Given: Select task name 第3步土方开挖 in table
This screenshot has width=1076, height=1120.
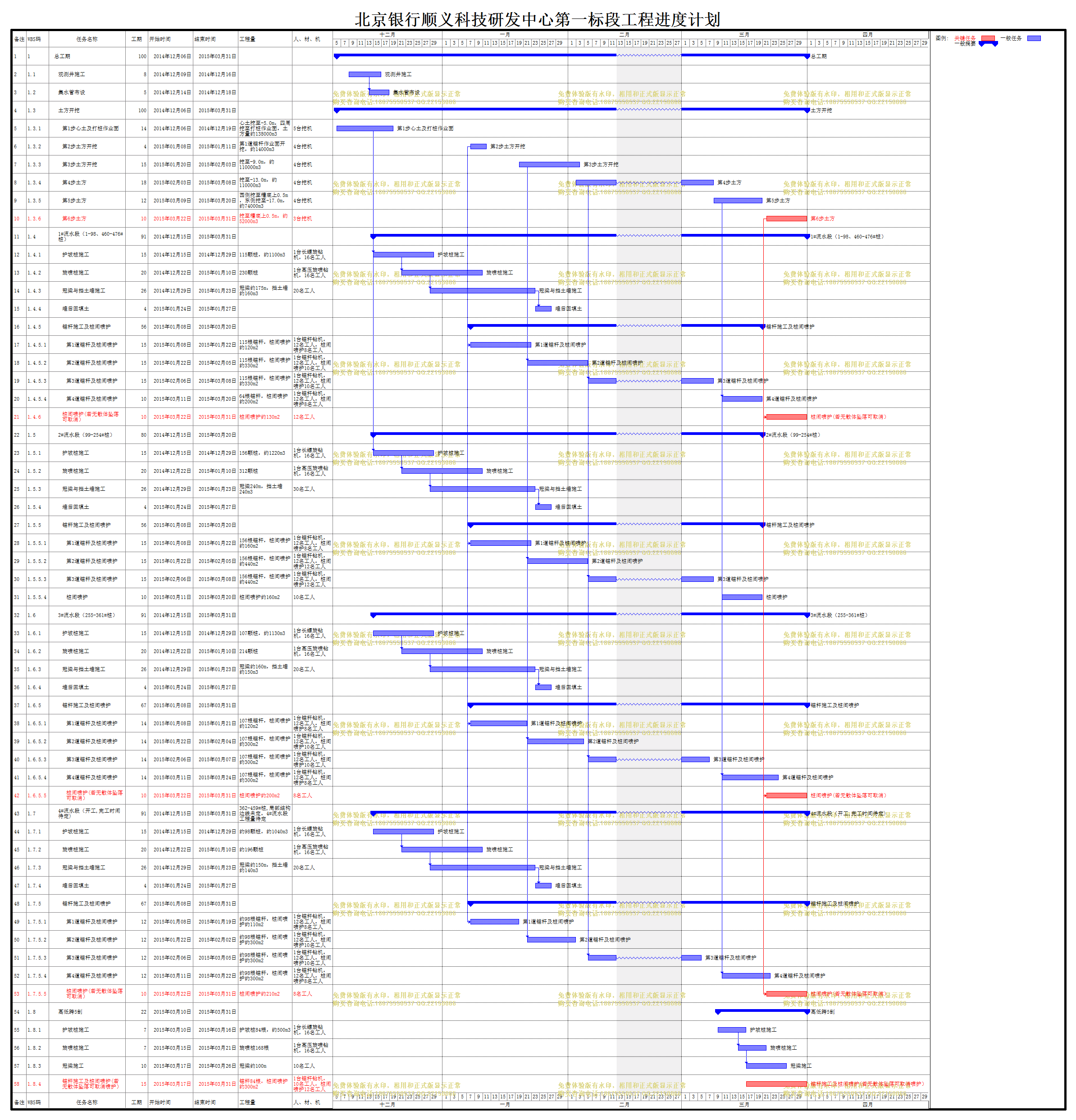Looking at the screenshot, I should point(79,165).
